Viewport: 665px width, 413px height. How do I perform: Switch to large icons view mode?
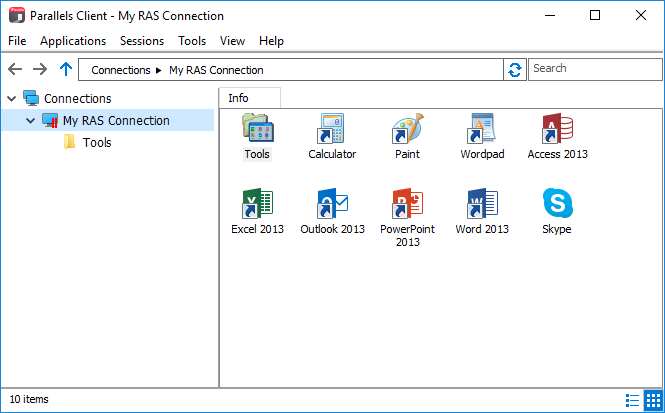652,400
